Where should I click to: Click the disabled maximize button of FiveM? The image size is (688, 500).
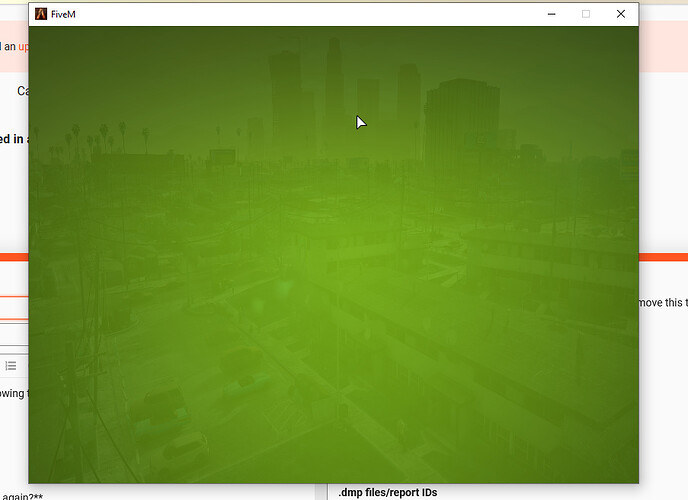click(x=586, y=14)
